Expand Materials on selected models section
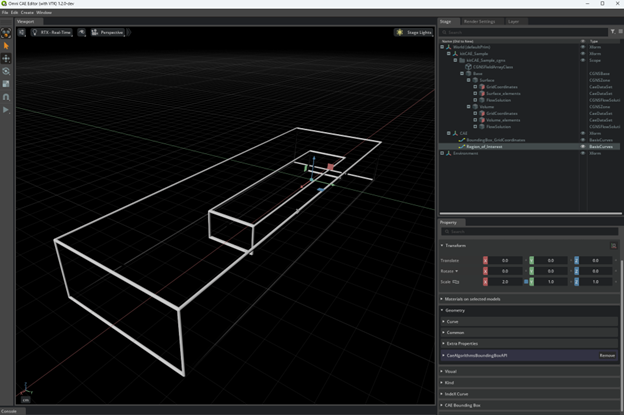624x415 pixels. point(442,299)
